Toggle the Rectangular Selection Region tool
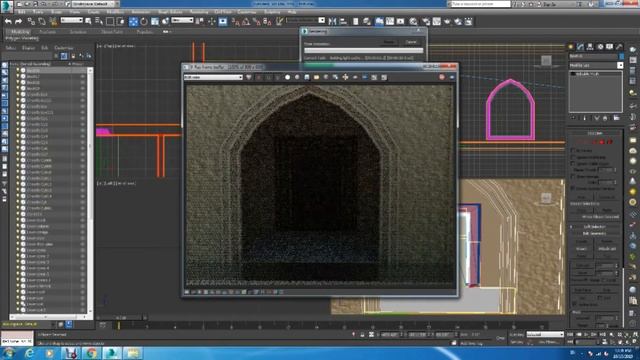Viewport: 640px width, 360px height. (x=110, y=21)
